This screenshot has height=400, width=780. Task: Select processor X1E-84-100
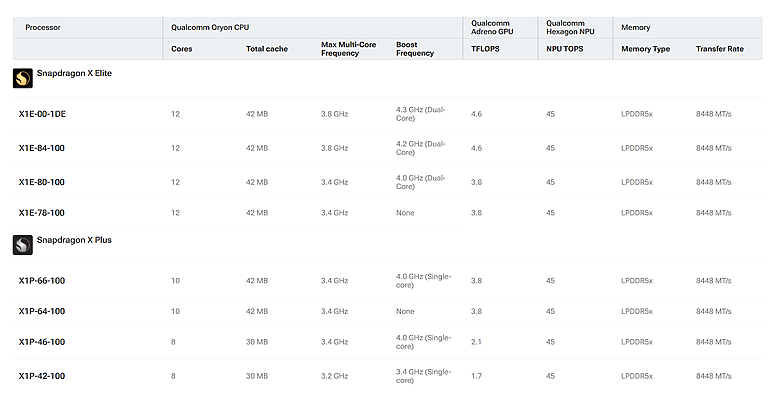point(42,148)
